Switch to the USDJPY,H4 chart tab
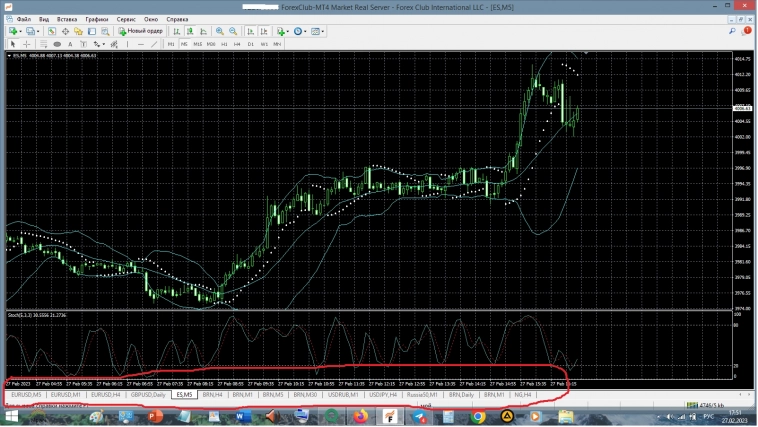The image size is (758, 427). coord(382,395)
